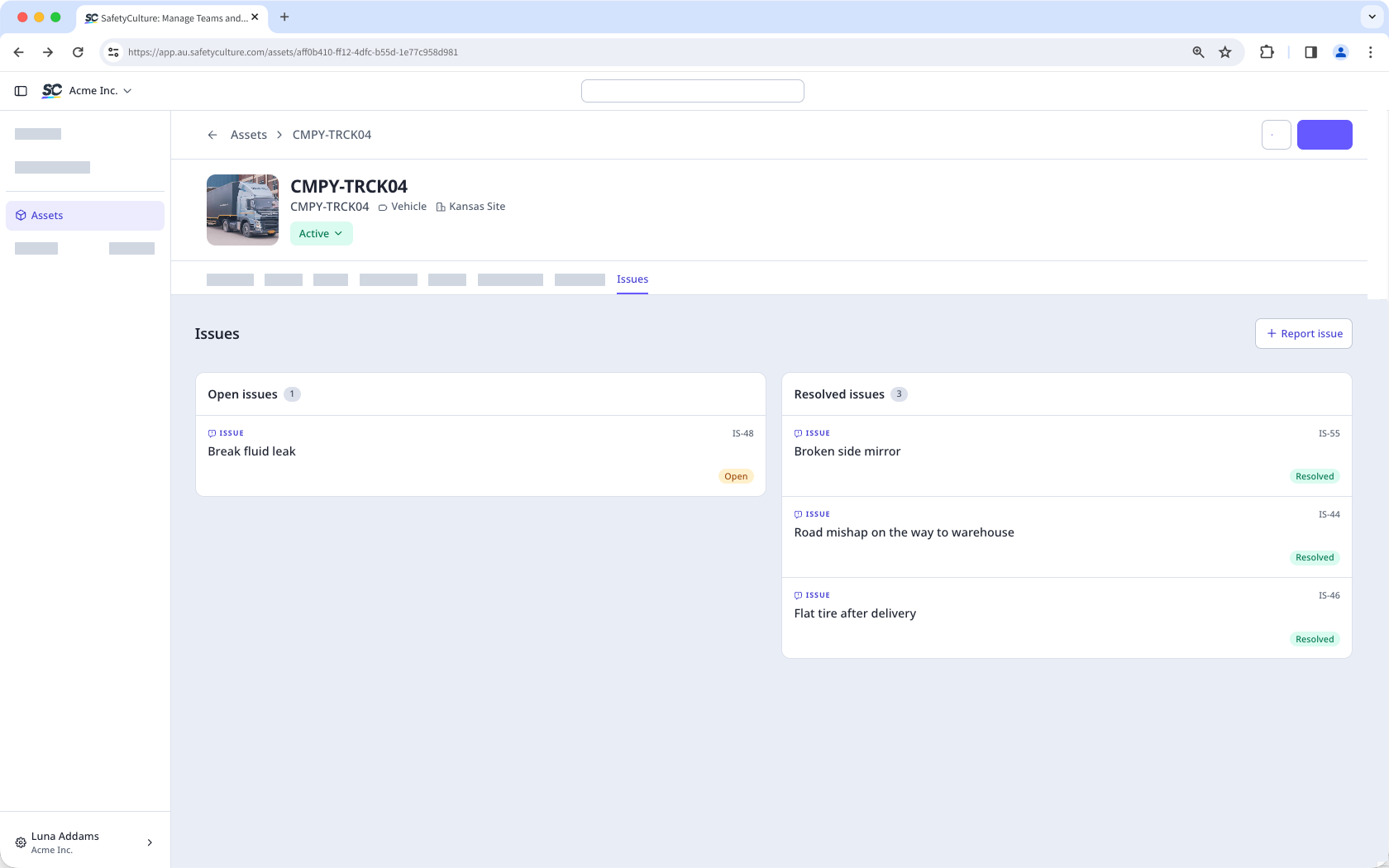Open the browser zoom magnifier icon

(x=1198, y=52)
